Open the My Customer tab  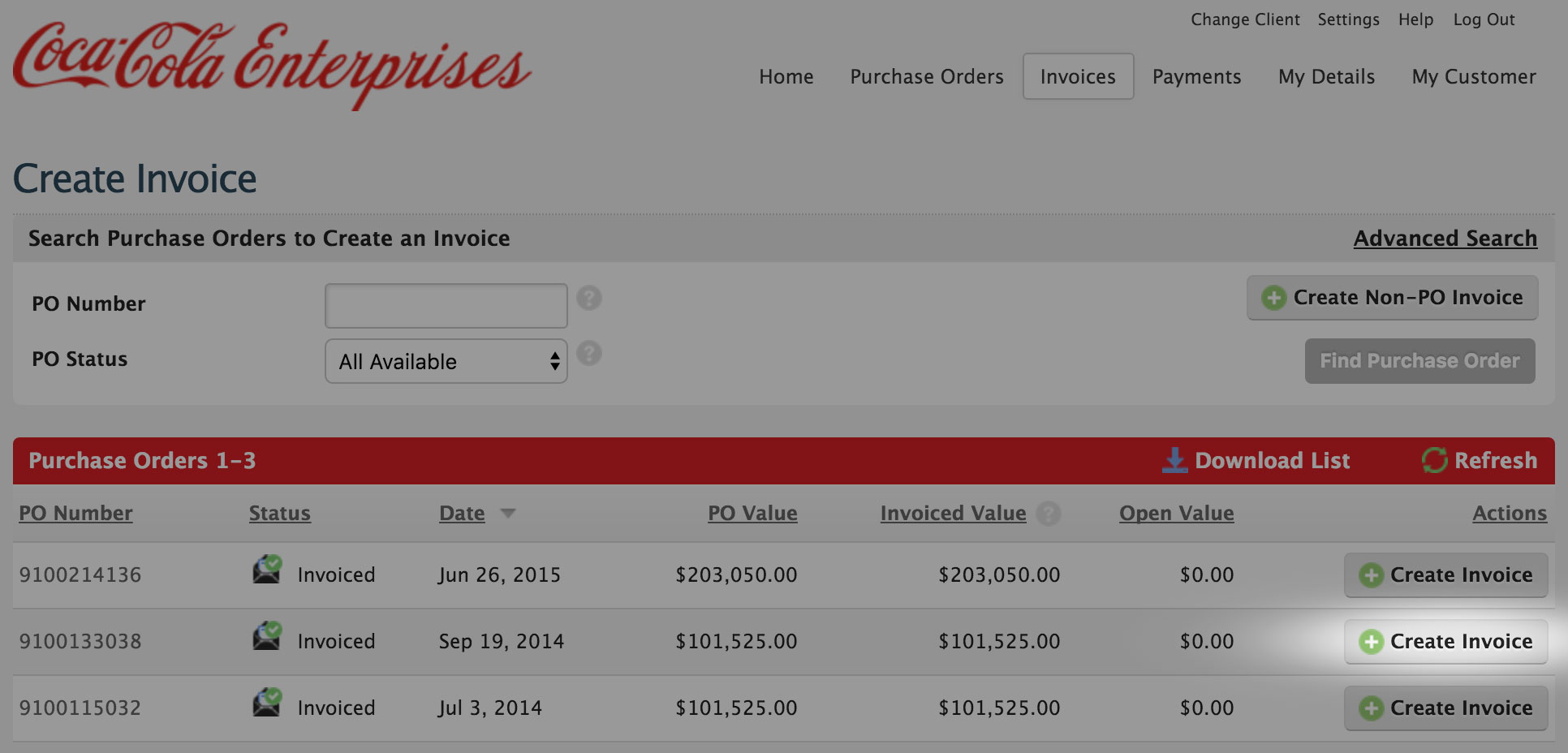tap(1474, 76)
